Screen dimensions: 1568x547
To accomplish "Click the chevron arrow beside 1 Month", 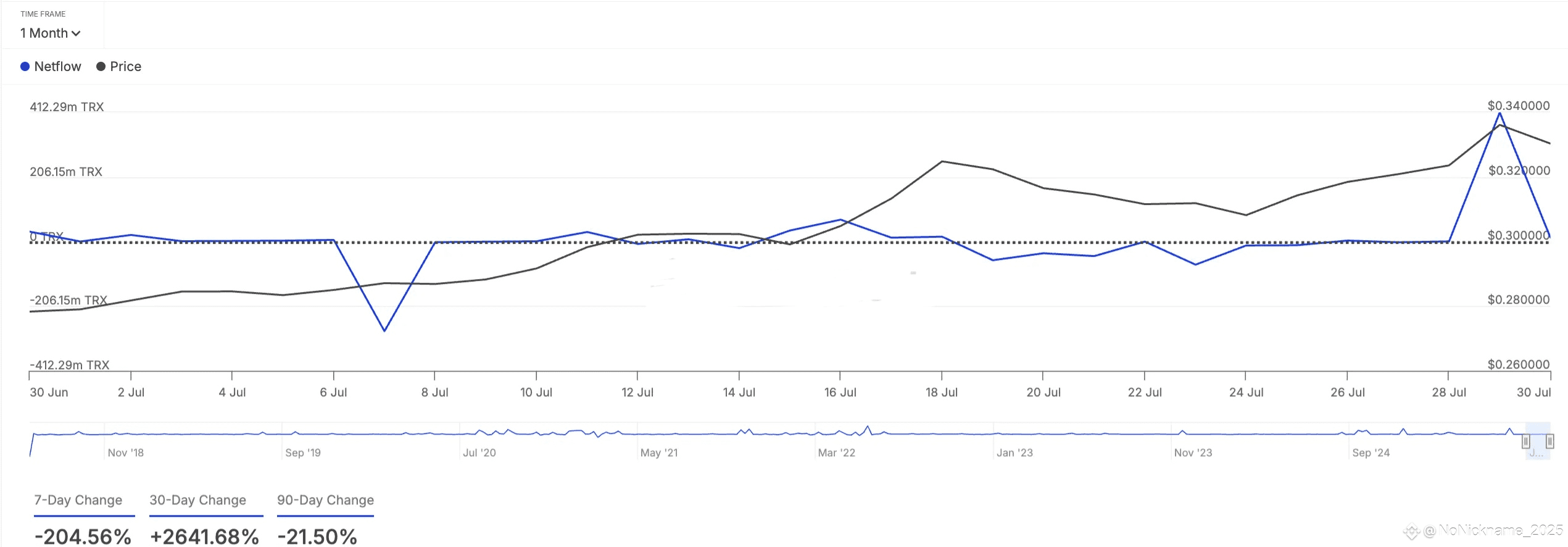I will (76, 34).
